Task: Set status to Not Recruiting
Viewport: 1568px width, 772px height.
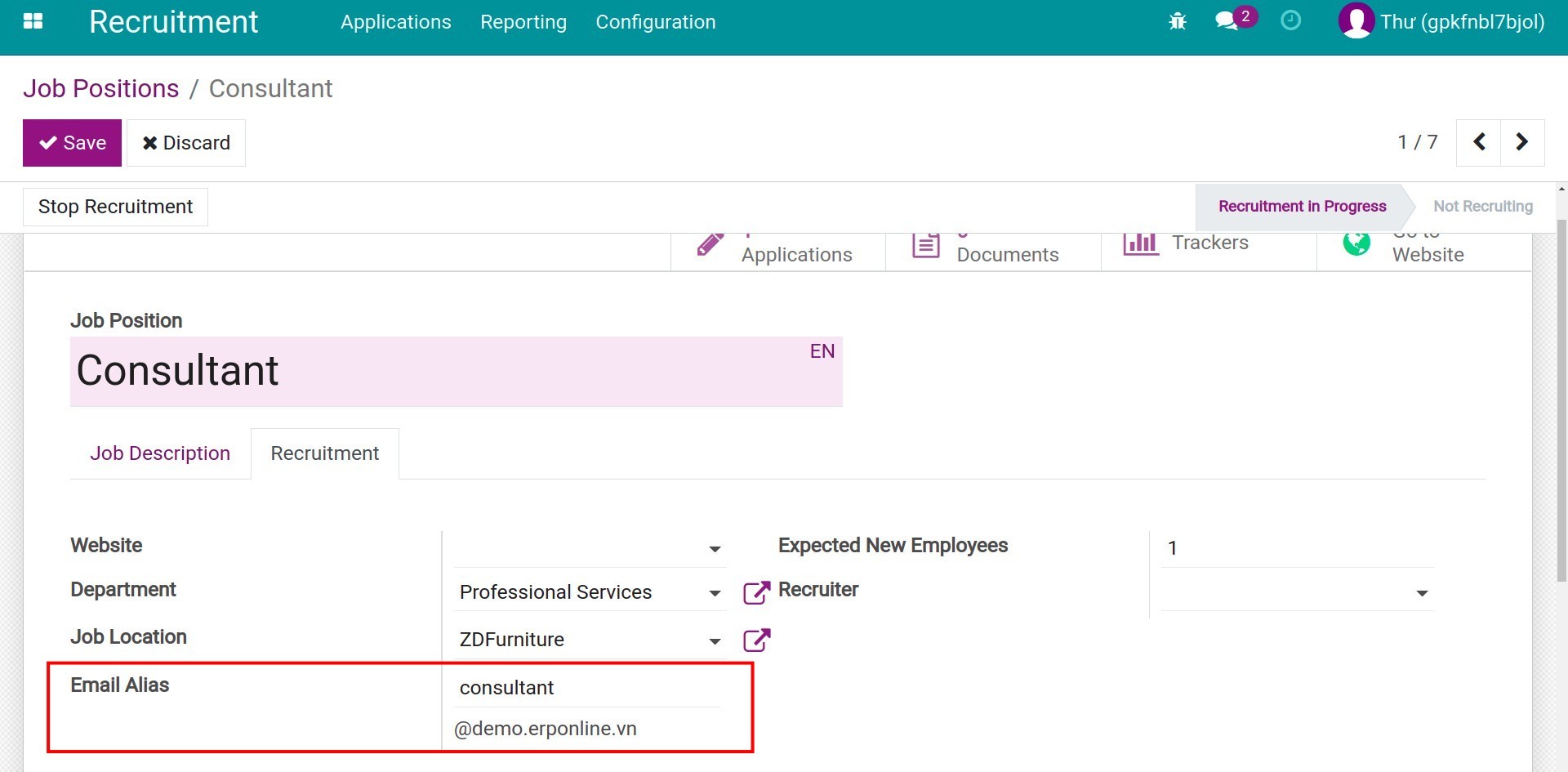Action: click(1482, 207)
